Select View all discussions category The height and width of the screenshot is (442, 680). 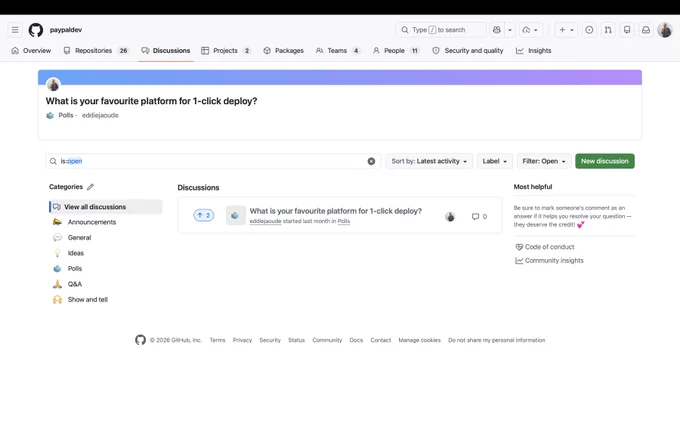click(105, 207)
